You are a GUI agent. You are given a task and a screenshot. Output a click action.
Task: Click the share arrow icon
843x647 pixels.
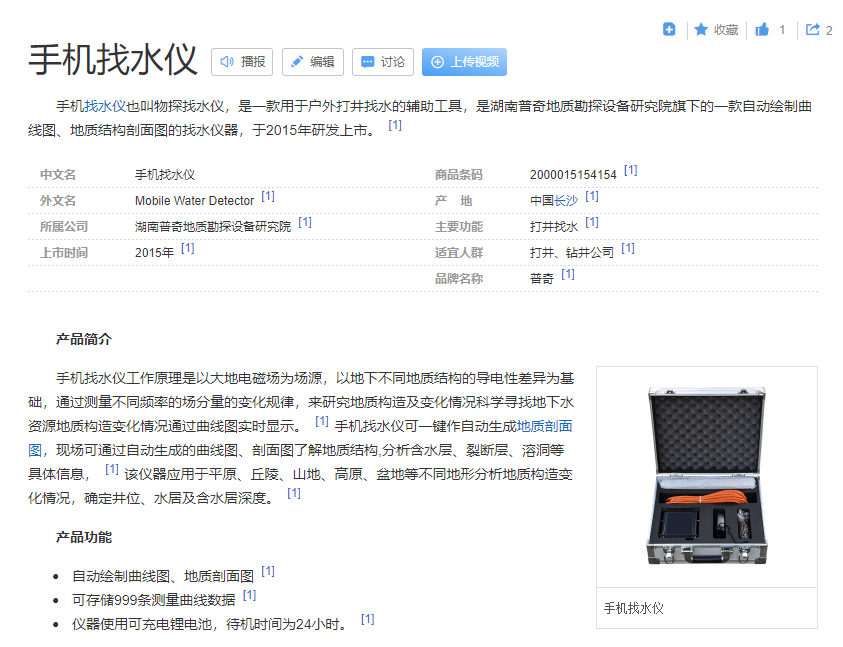(x=812, y=30)
